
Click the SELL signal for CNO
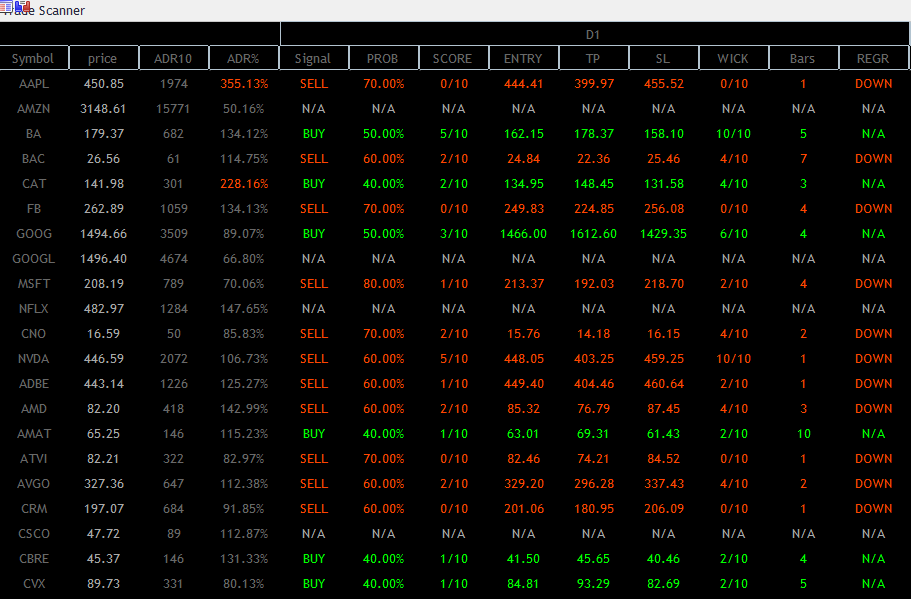point(314,333)
